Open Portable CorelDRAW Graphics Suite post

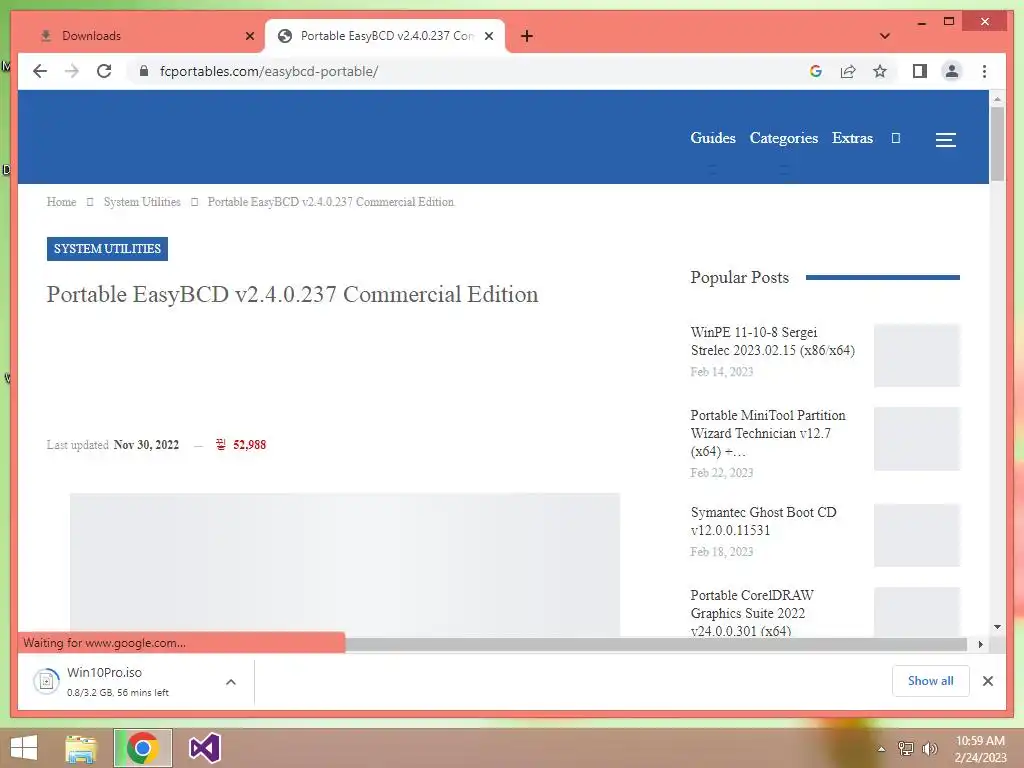[752, 613]
